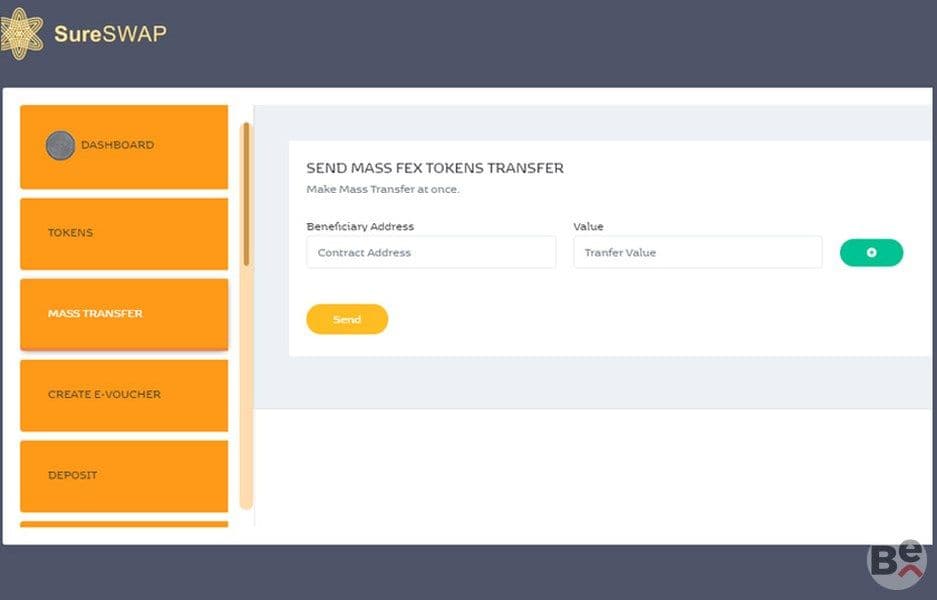This screenshot has height=600, width=937.
Task: Click the 'Value' field label
Action: [589, 226]
